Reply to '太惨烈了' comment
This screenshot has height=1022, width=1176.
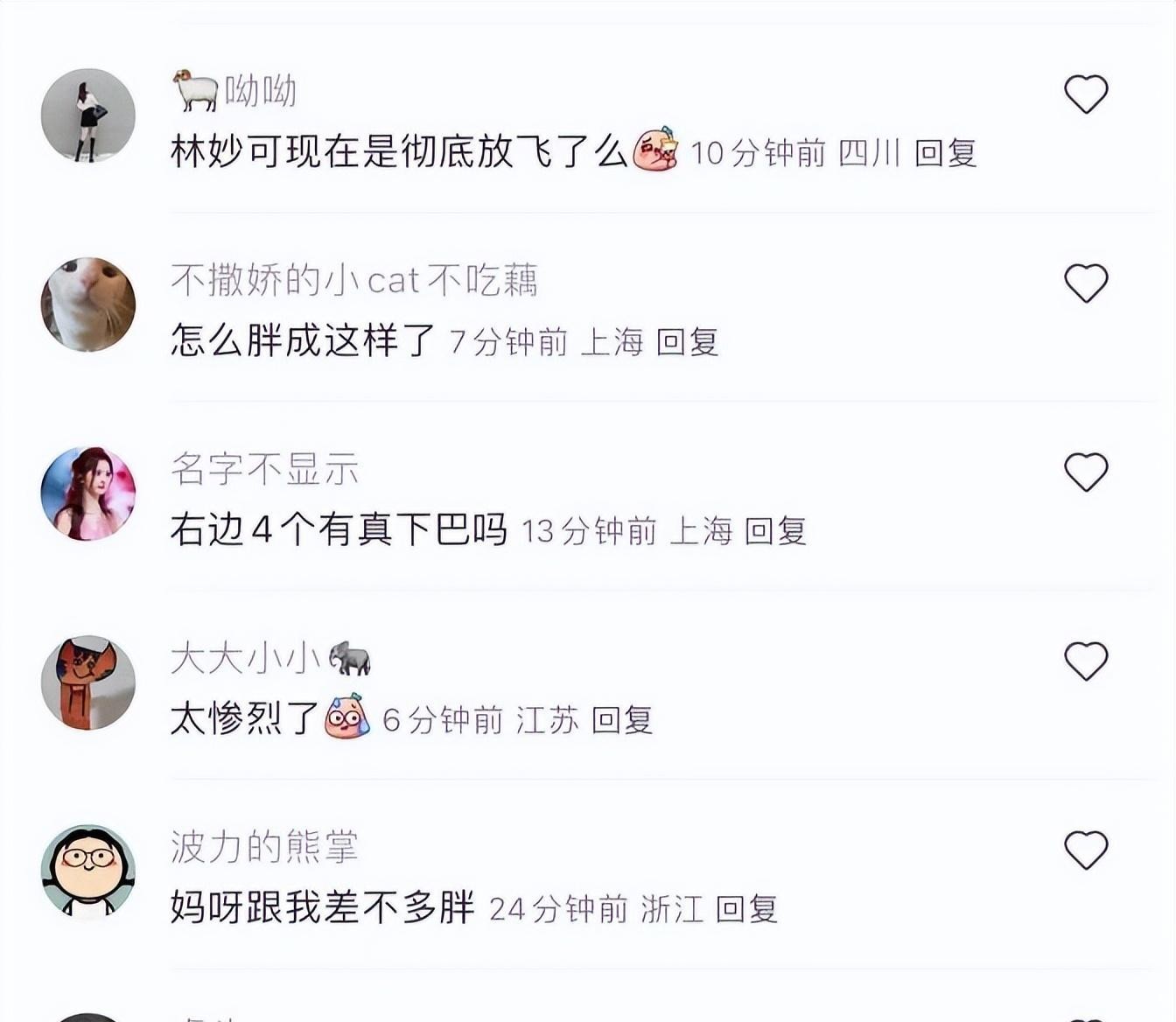pyautogui.click(x=622, y=720)
